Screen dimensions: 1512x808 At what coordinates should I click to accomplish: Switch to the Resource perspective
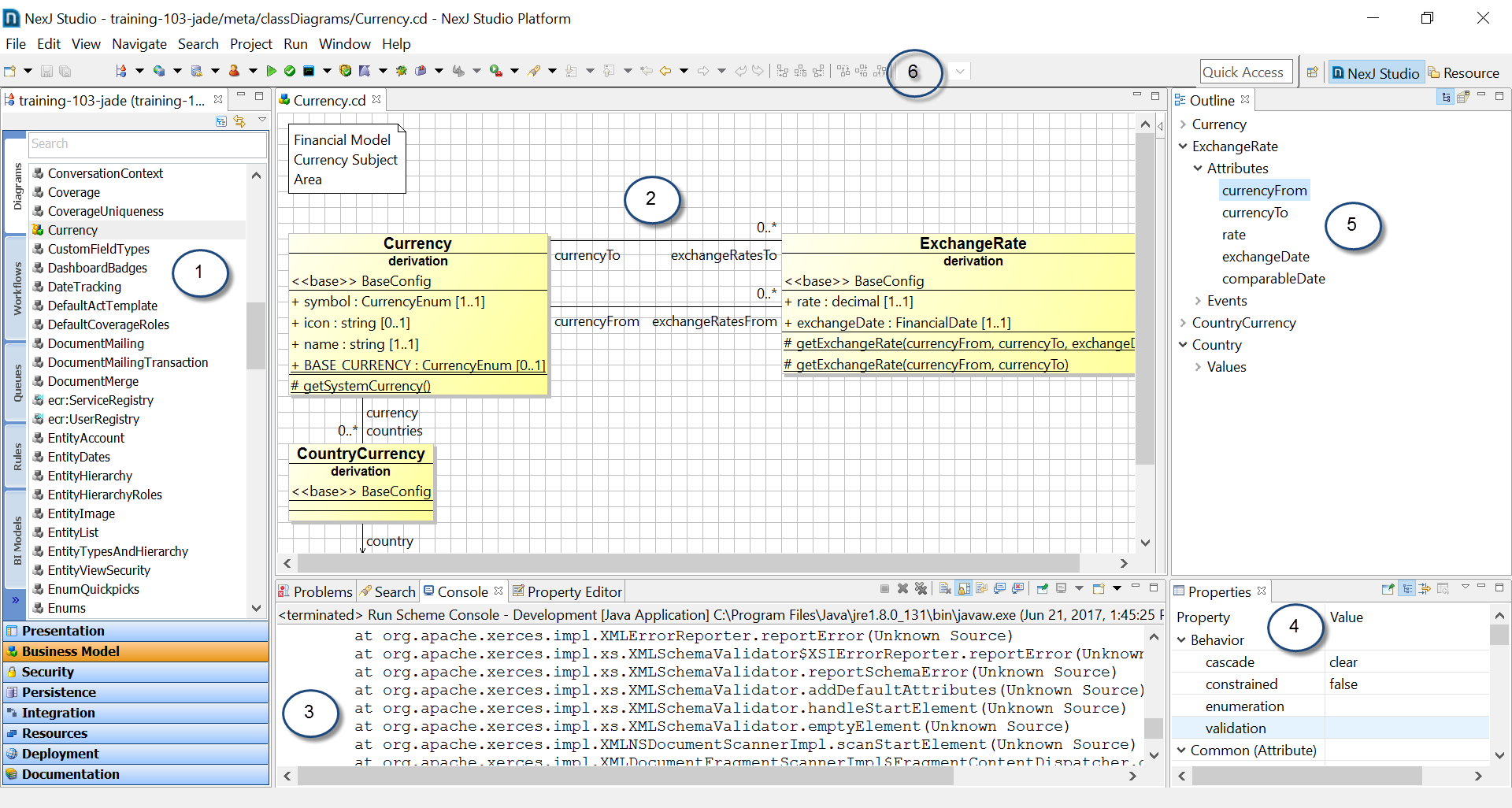(1463, 72)
